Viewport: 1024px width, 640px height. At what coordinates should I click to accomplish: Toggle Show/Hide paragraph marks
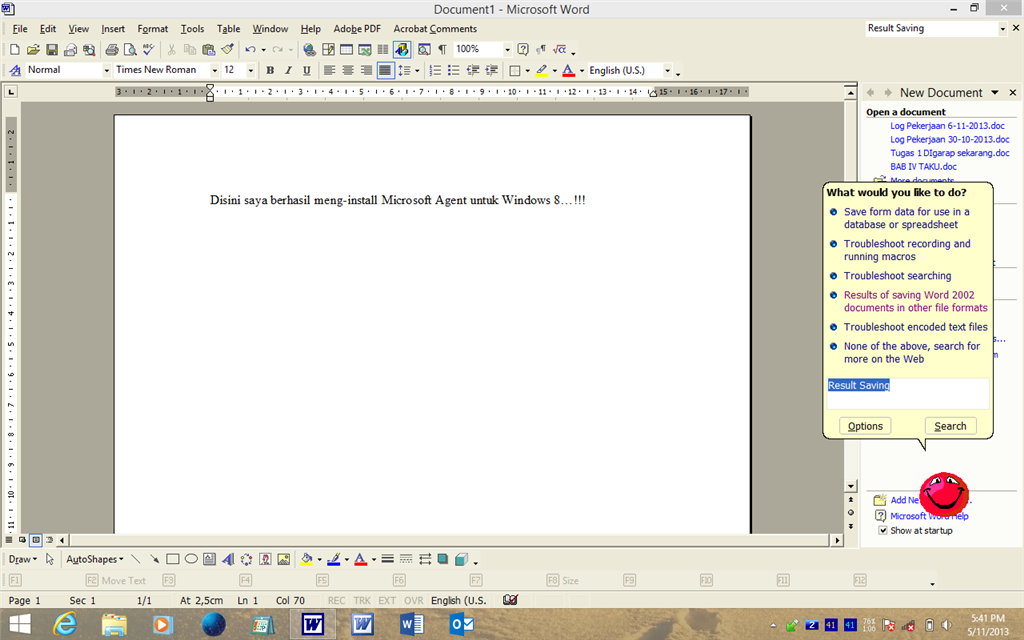coord(442,50)
